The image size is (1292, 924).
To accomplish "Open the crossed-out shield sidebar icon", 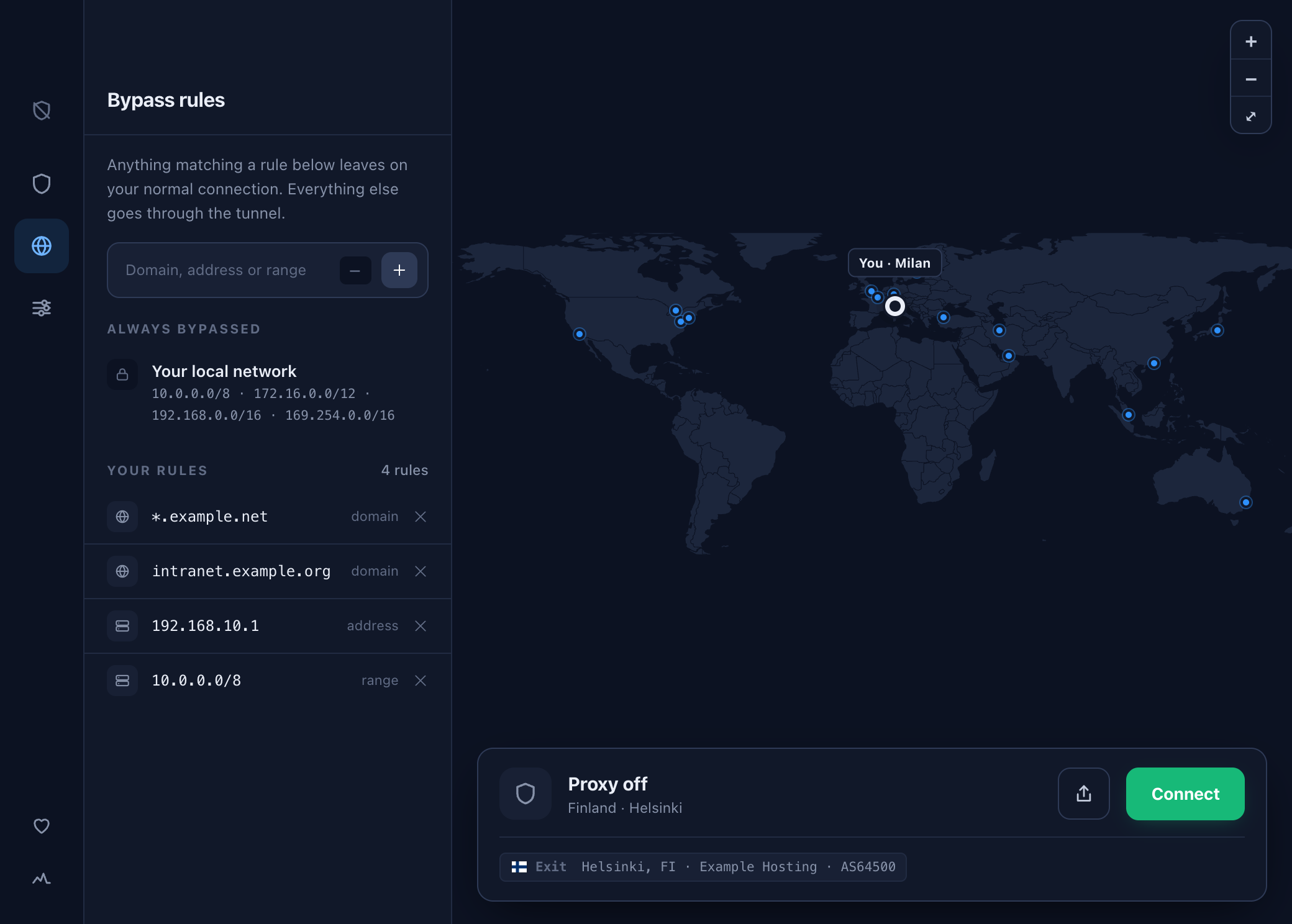I will pos(42,111).
